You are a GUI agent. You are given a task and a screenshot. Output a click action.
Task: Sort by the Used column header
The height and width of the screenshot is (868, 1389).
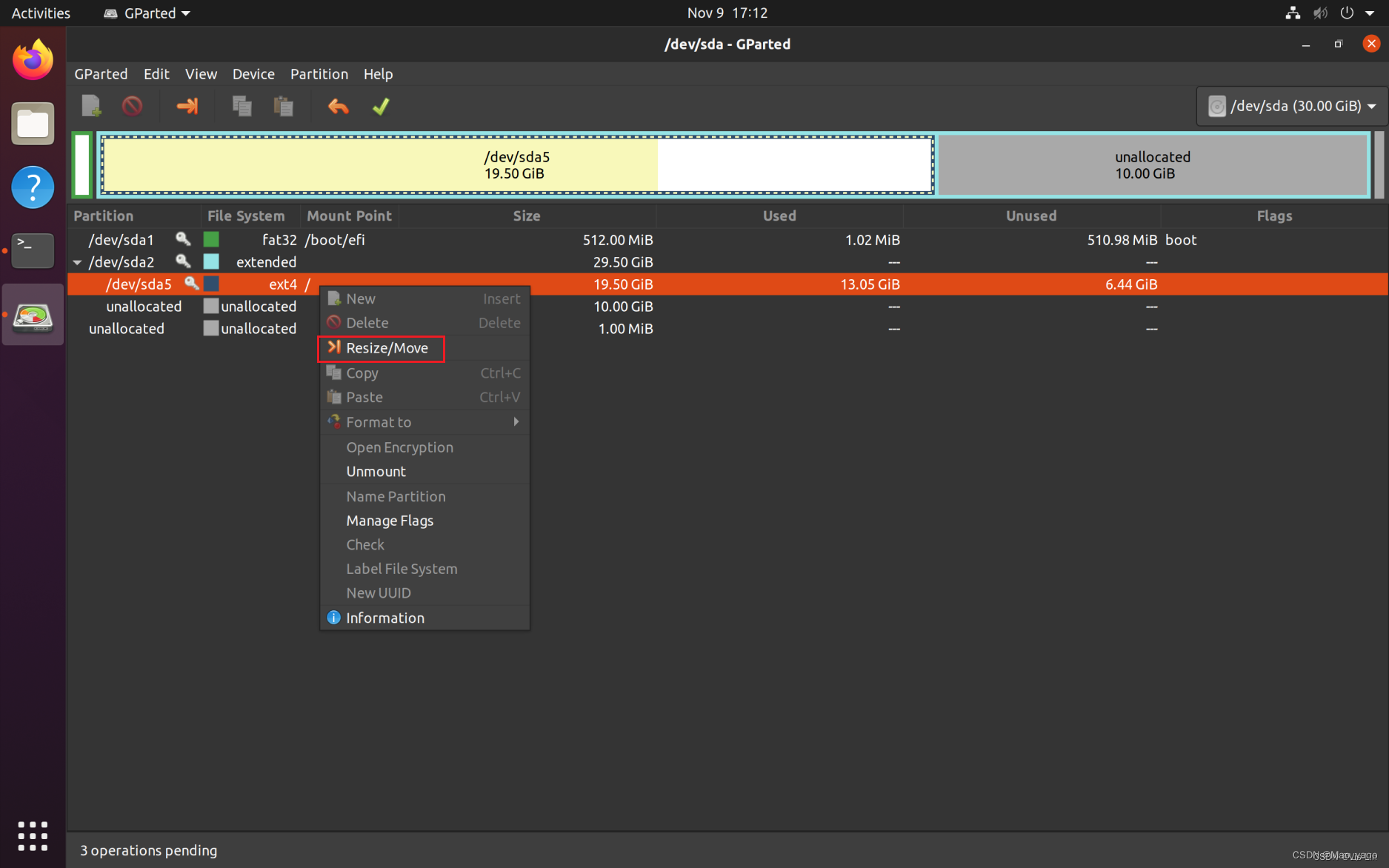pyautogui.click(x=779, y=216)
